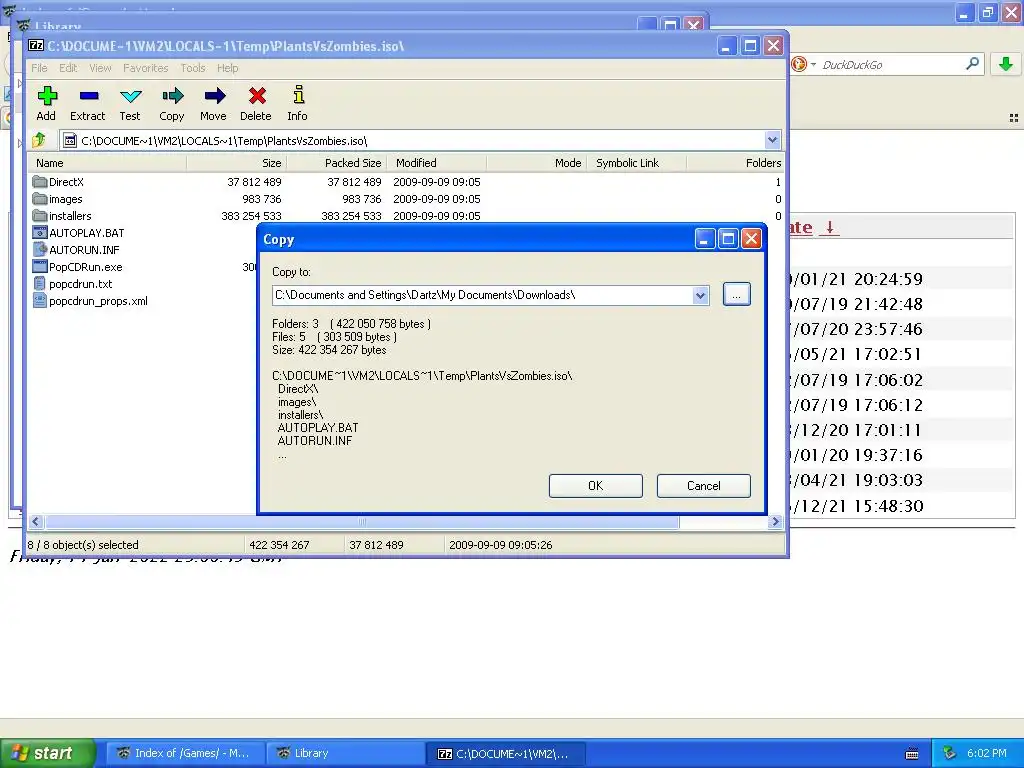Open search engine selector dropdown arrow
The height and width of the screenshot is (768, 1024).
[x=813, y=64]
